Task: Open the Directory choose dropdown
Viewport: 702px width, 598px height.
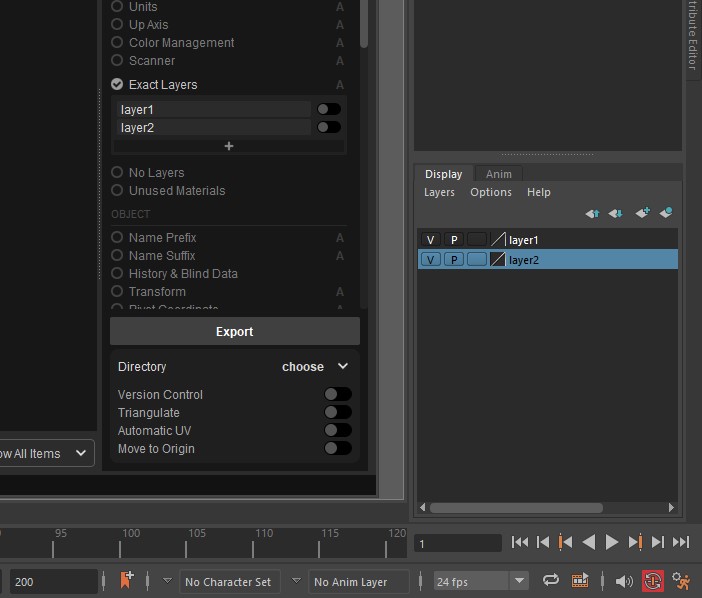Action: click(315, 367)
